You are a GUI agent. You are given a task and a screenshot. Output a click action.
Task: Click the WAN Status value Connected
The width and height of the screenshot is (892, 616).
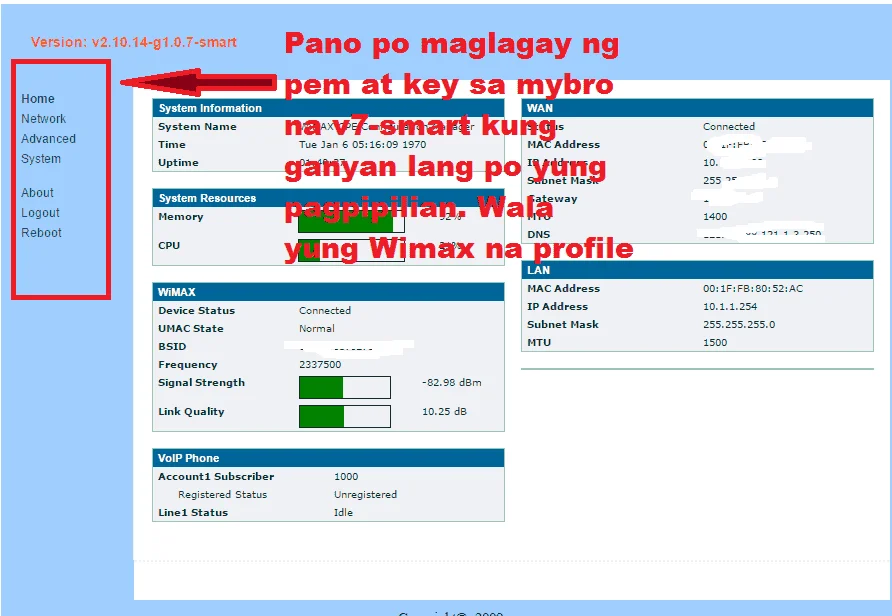tap(729, 126)
